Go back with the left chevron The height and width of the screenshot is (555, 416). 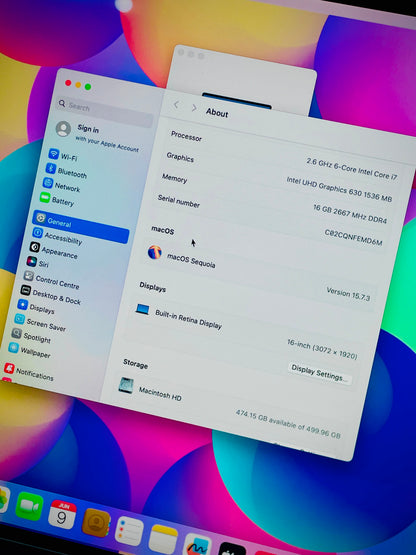[176, 105]
